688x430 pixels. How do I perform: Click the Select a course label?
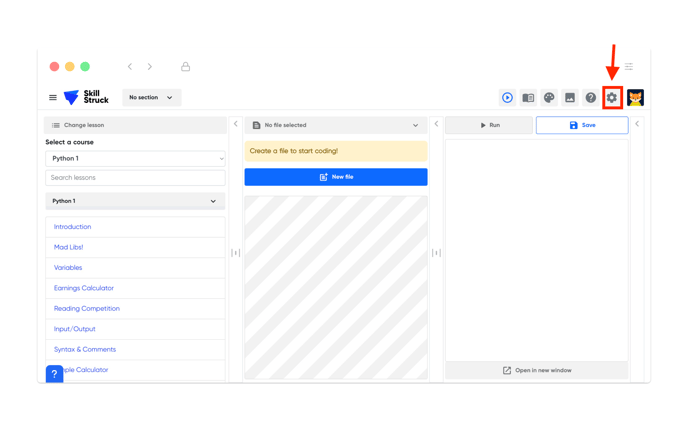pos(69,142)
